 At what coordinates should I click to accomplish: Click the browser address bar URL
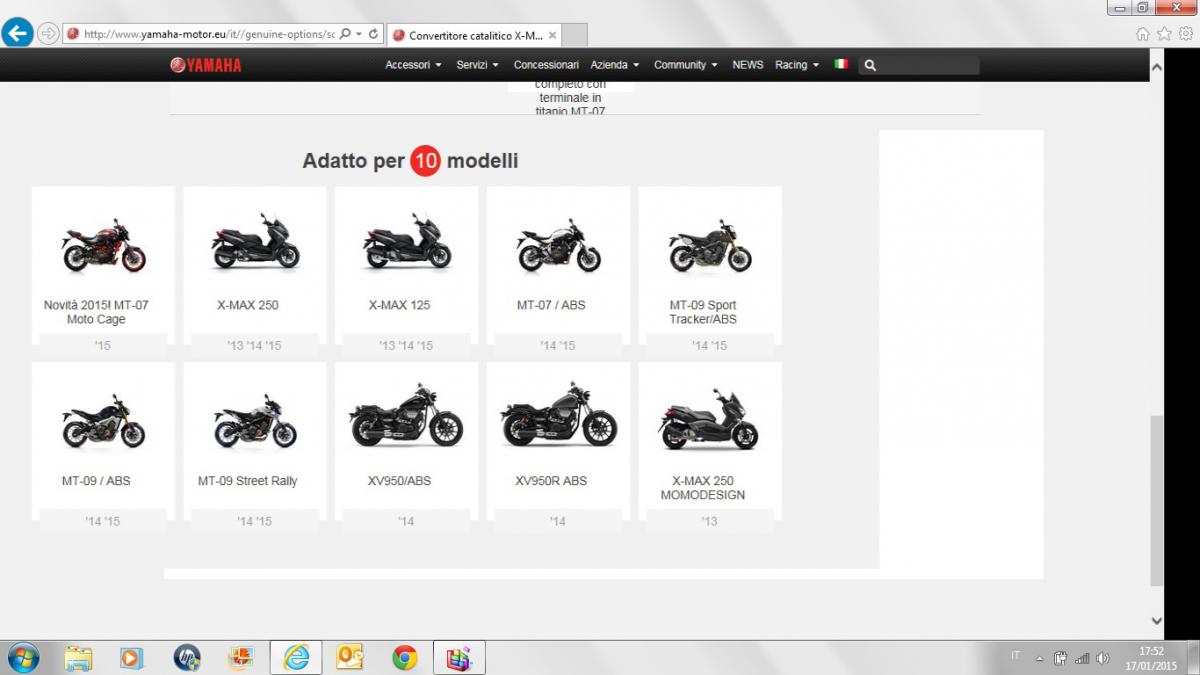tap(208, 34)
